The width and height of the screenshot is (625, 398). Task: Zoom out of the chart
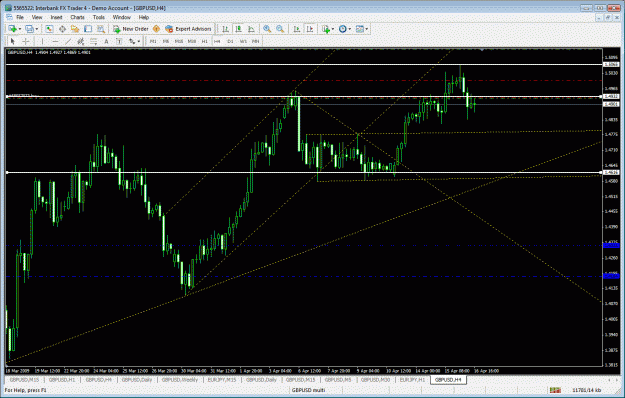(280, 29)
